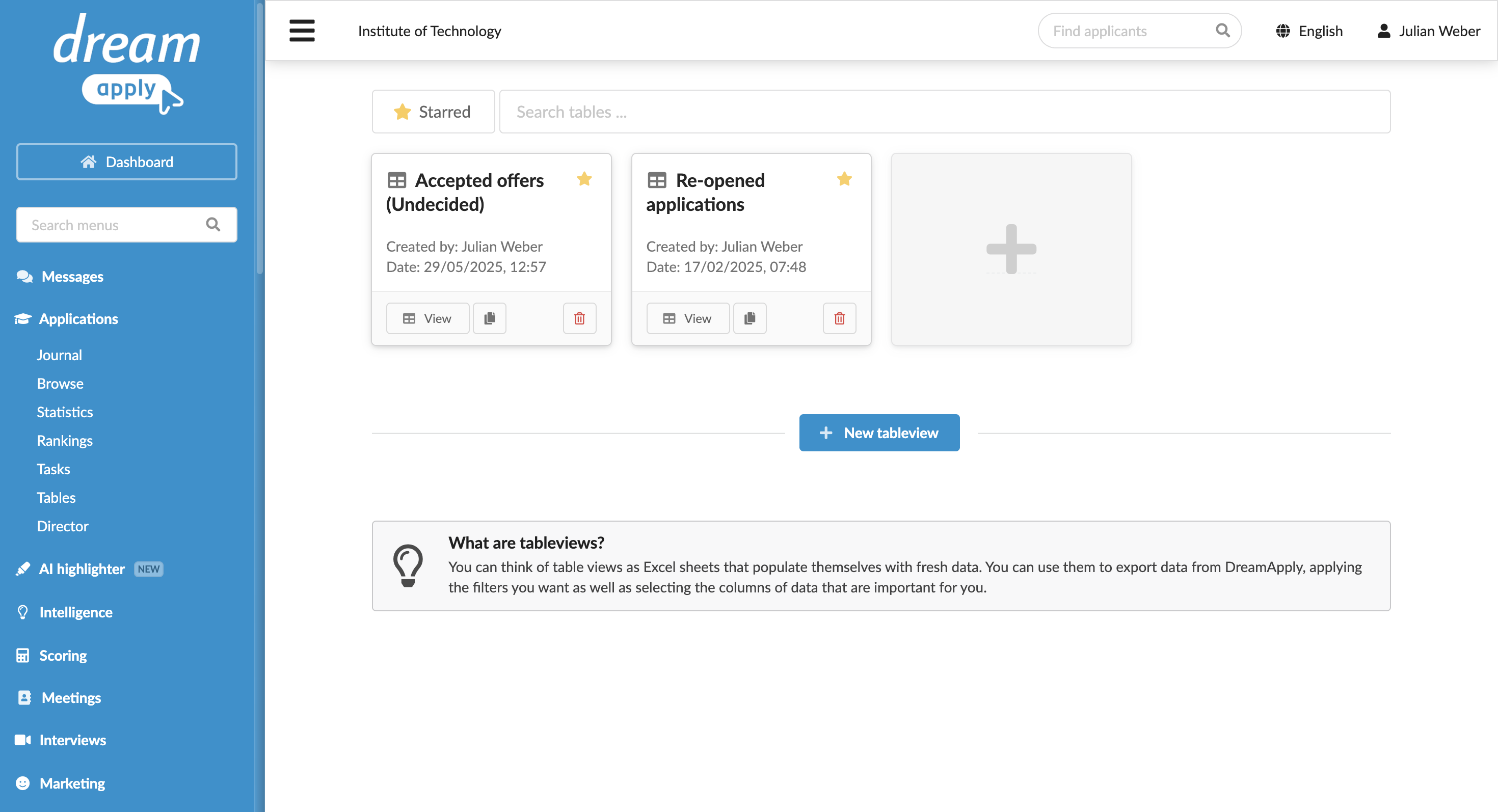Click the Institute of Technology title
This screenshot has width=1498, height=812.
click(429, 31)
